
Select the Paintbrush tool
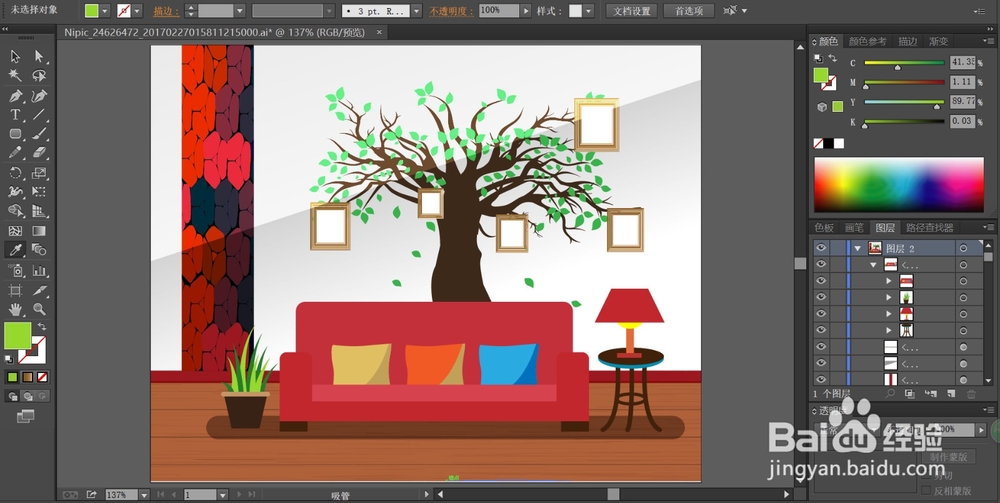(39, 134)
